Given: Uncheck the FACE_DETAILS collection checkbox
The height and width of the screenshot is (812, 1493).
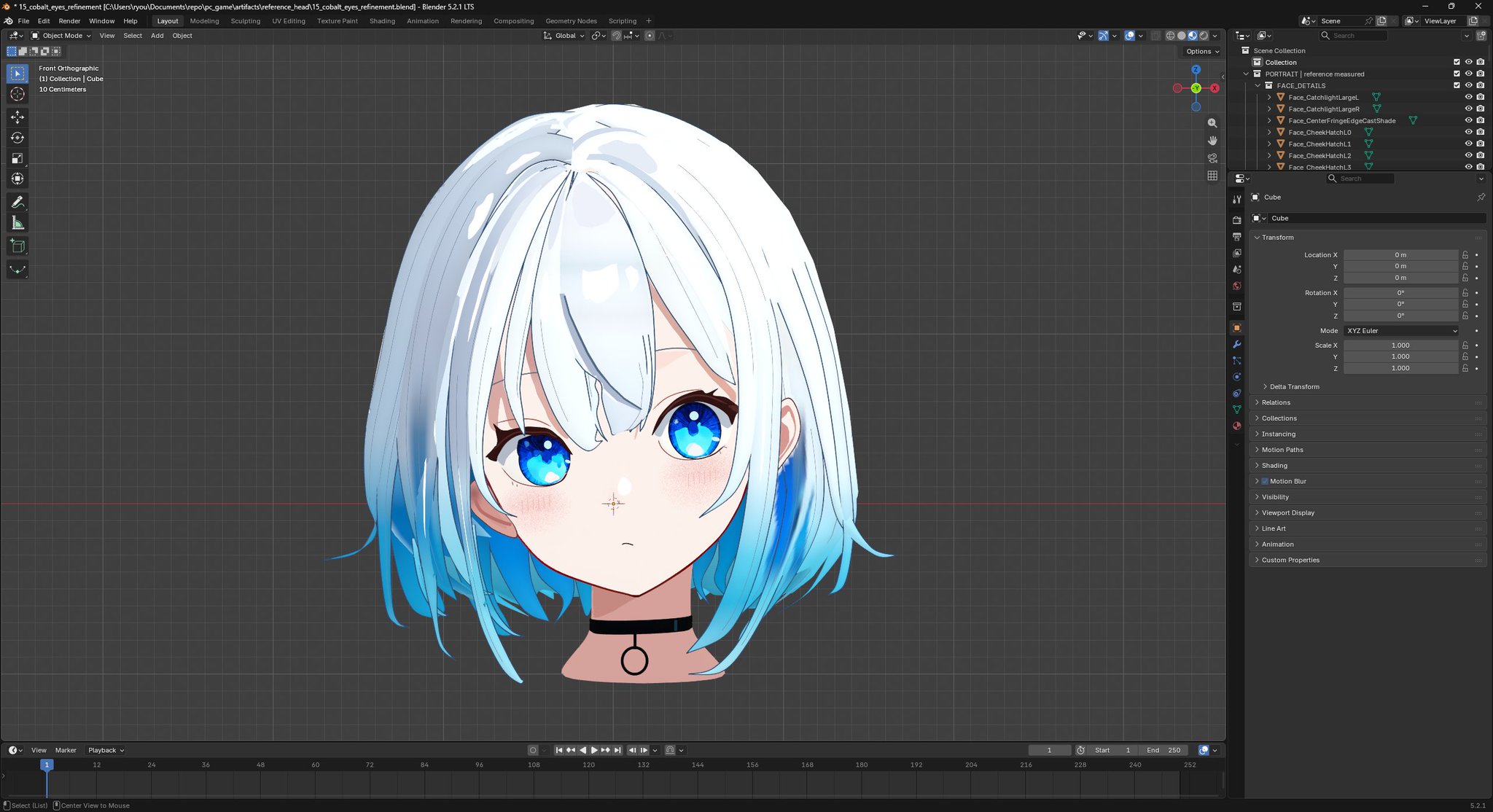Looking at the screenshot, I should (x=1457, y=85).
